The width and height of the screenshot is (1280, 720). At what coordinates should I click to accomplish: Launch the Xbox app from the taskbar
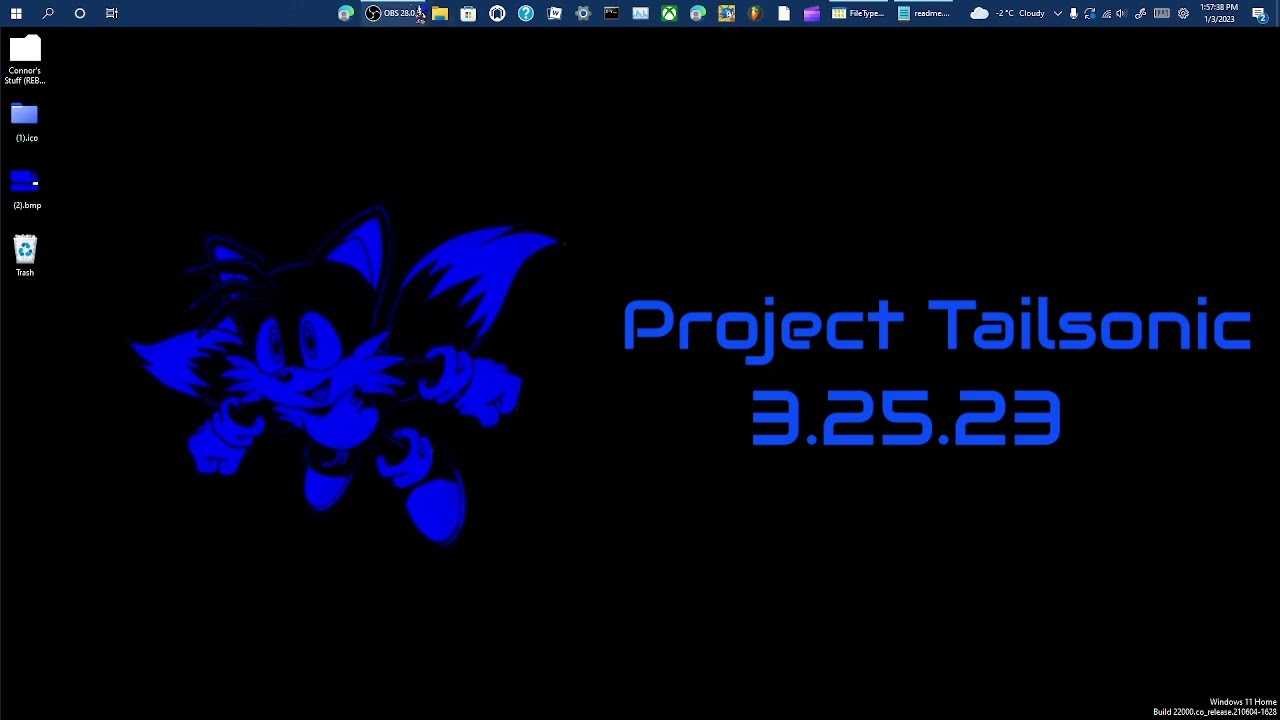point(669,13)
